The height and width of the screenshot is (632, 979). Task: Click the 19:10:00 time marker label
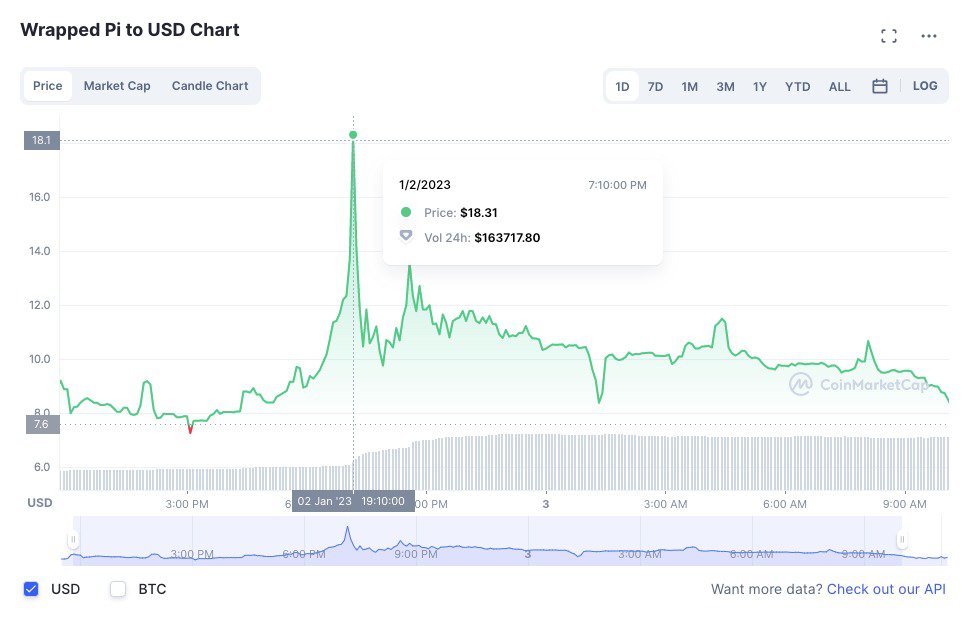pyautogui.click(x=384, y=501)
